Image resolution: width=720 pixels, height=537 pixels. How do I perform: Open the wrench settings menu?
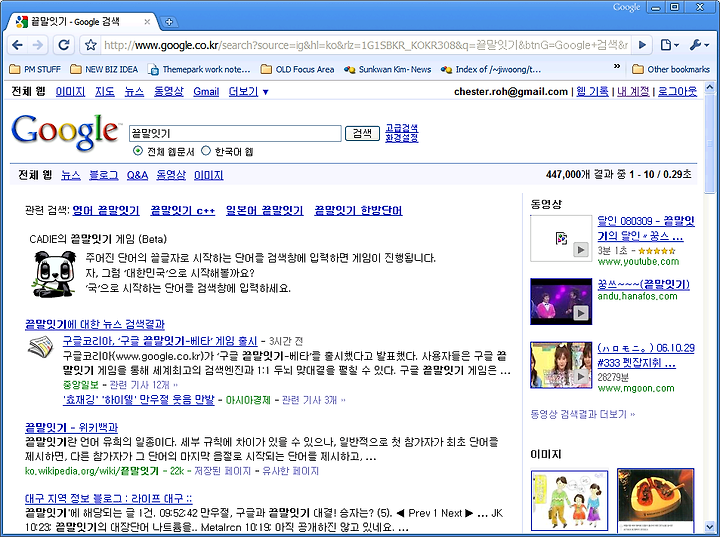pos(699,45)
